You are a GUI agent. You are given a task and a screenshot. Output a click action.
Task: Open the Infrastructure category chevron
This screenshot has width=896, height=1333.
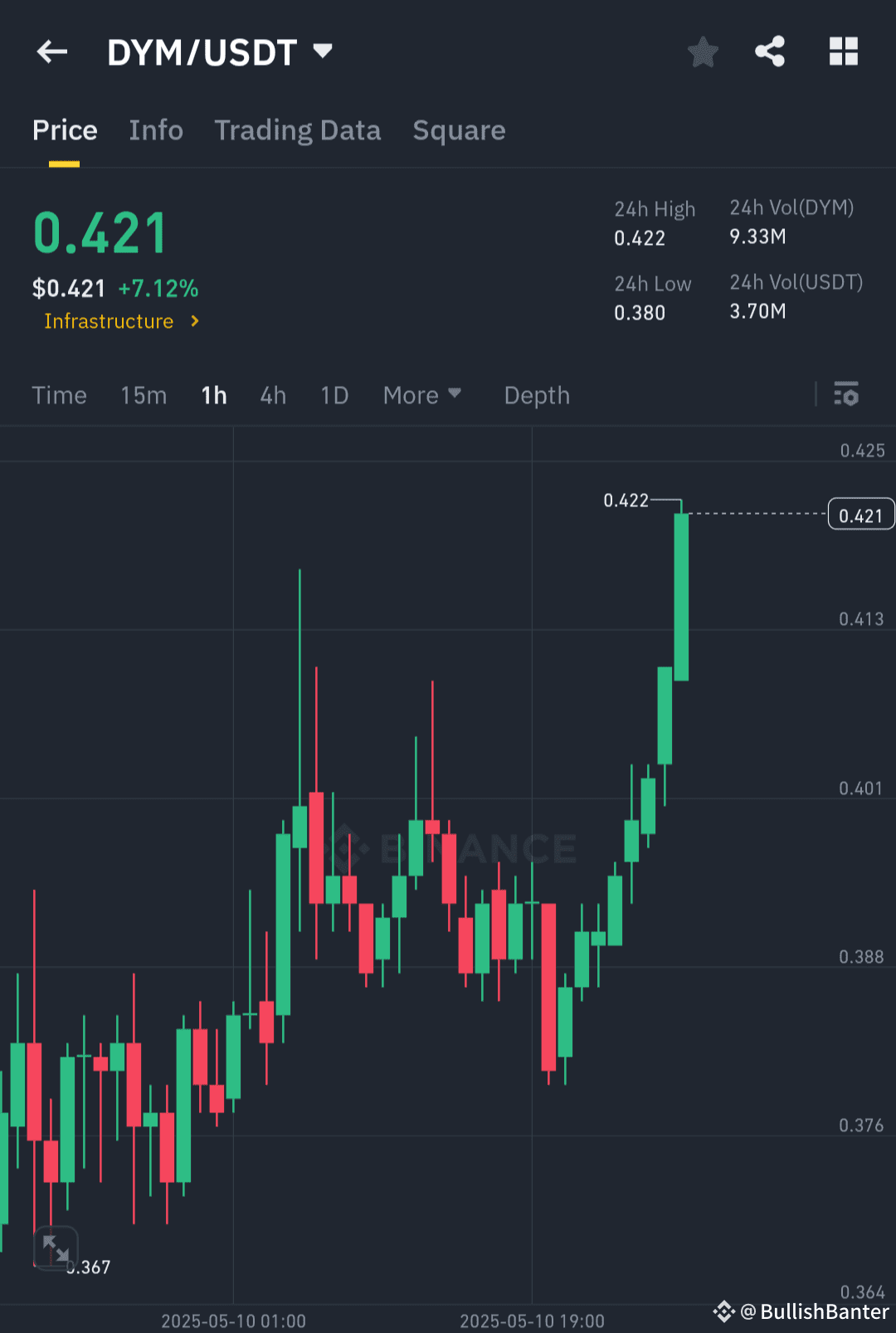194,321
